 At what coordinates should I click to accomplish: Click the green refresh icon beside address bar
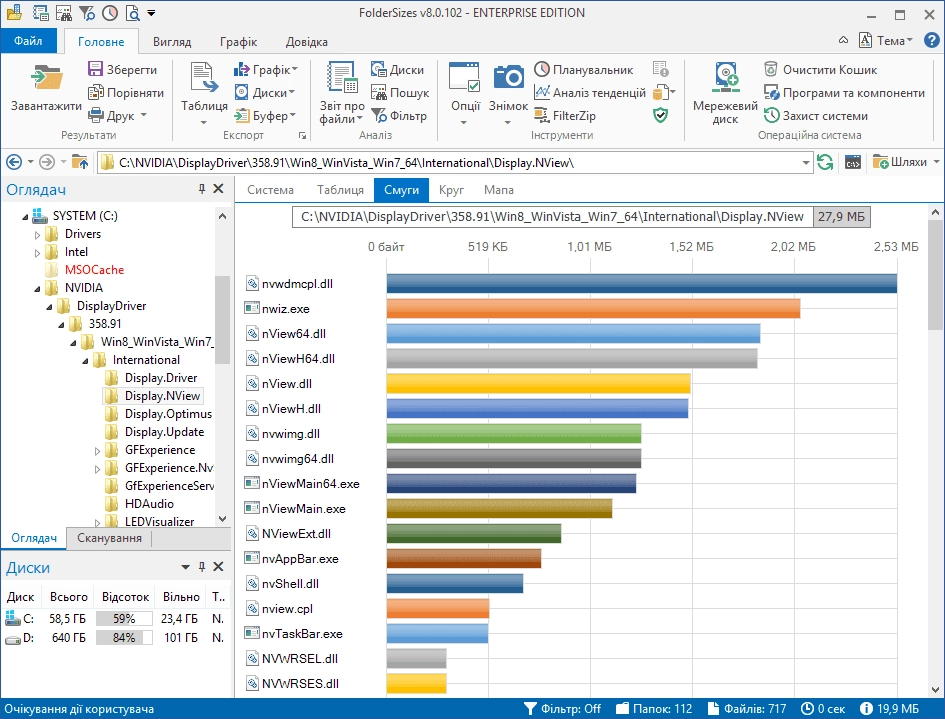(x=824, y=162)
